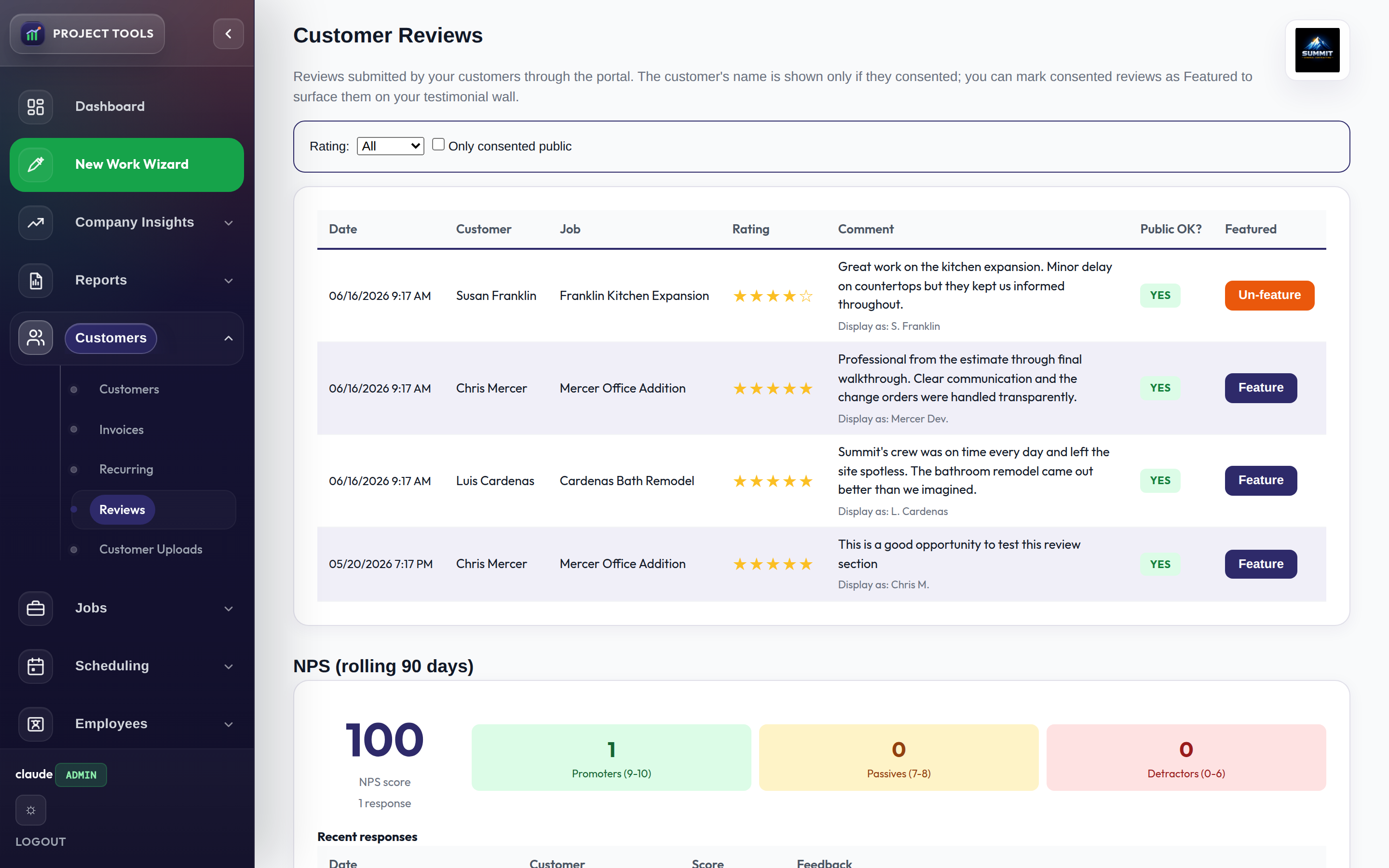1389x868 pixels.
Task: Collapse the sidebar with the back arrow
Action: point(229,34)
